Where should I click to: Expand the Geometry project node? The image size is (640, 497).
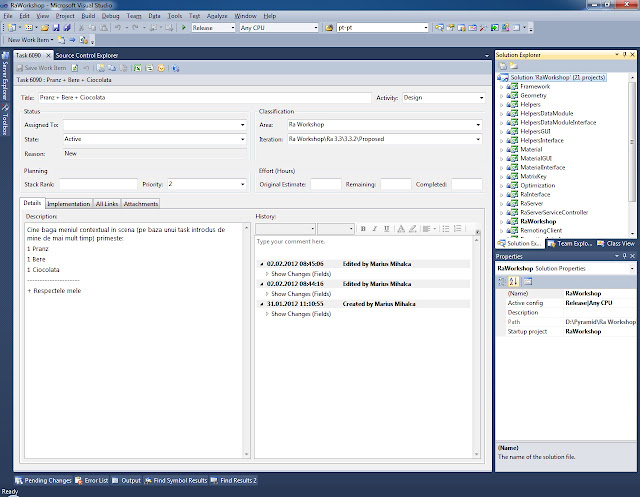pyautogui.click(x=502, y=95)
